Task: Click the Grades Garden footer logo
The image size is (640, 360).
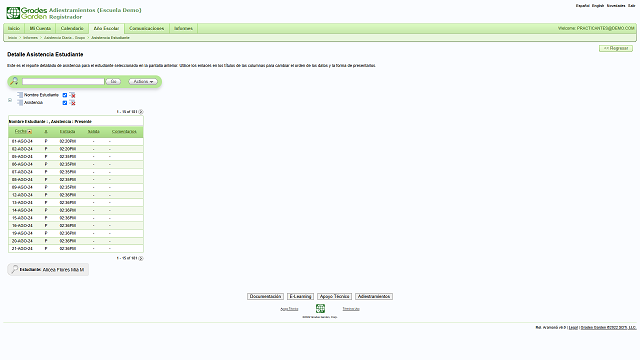Action: click(320, 308)
